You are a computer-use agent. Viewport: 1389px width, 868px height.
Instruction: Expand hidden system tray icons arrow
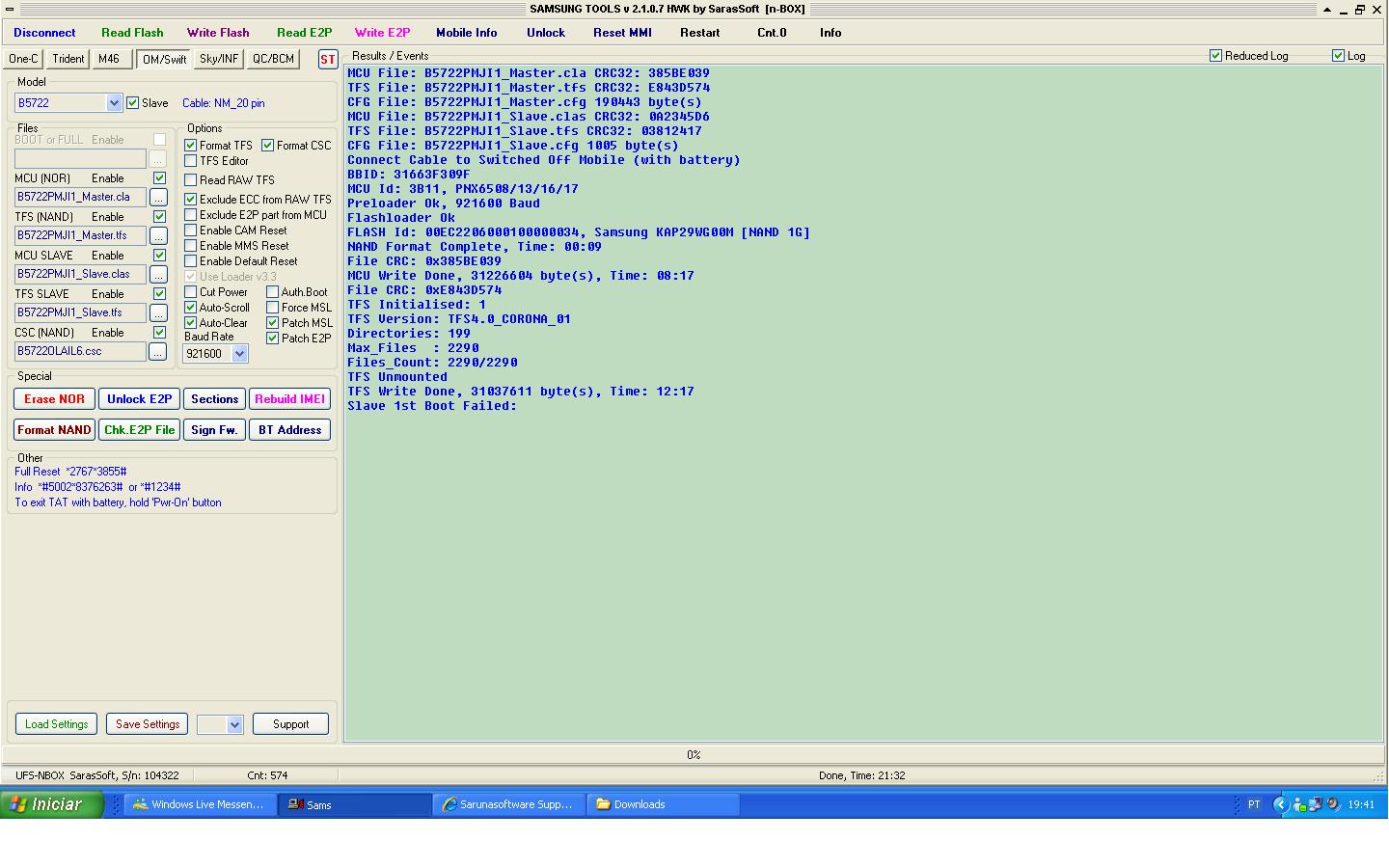click(x=1280, y=804)
